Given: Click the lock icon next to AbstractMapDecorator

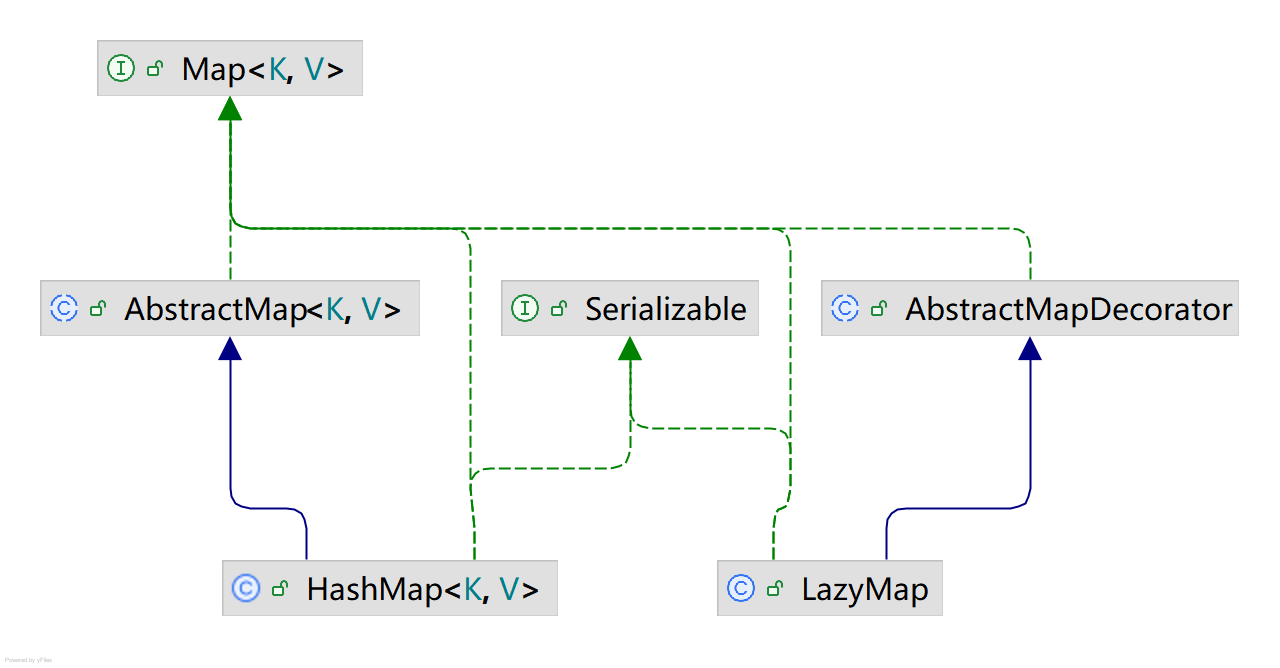Looking at the screenshot, I should click(x=879, y=309).
